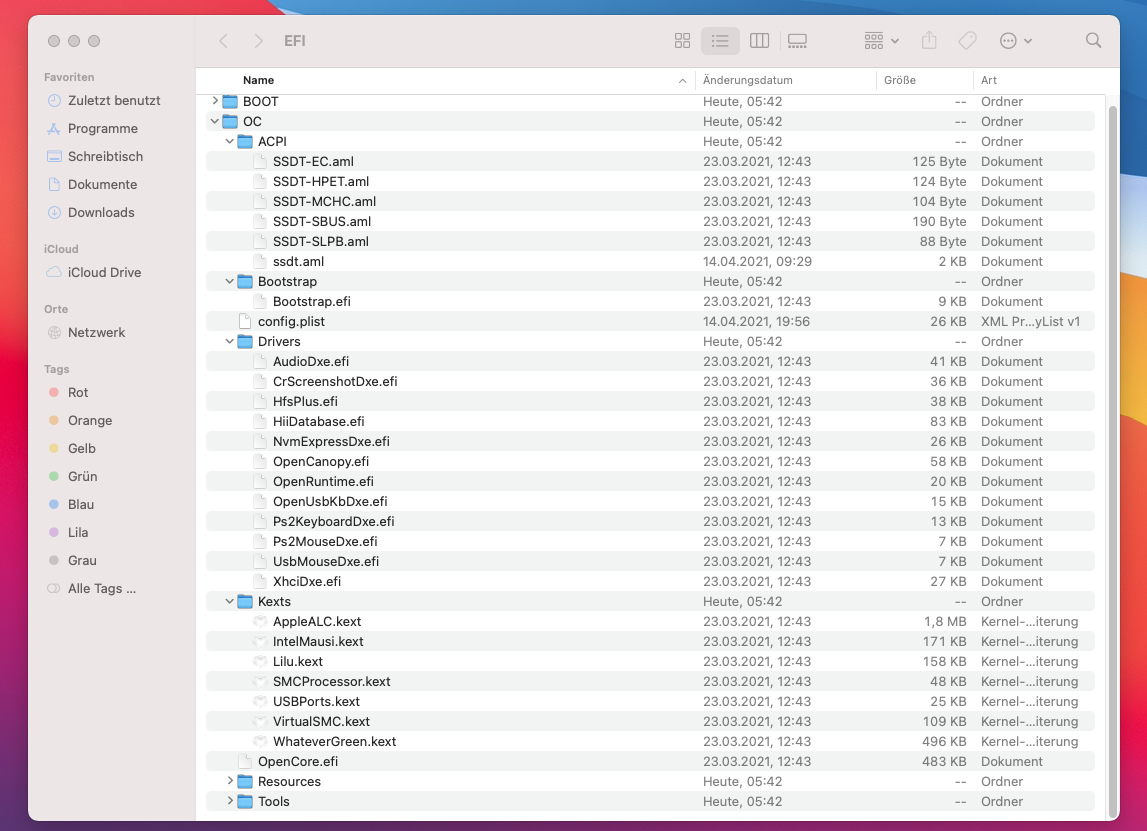Open iCloud Drive in the sidebar
The width and height of the screenshot is (1147, 831).
click(94, 272)
